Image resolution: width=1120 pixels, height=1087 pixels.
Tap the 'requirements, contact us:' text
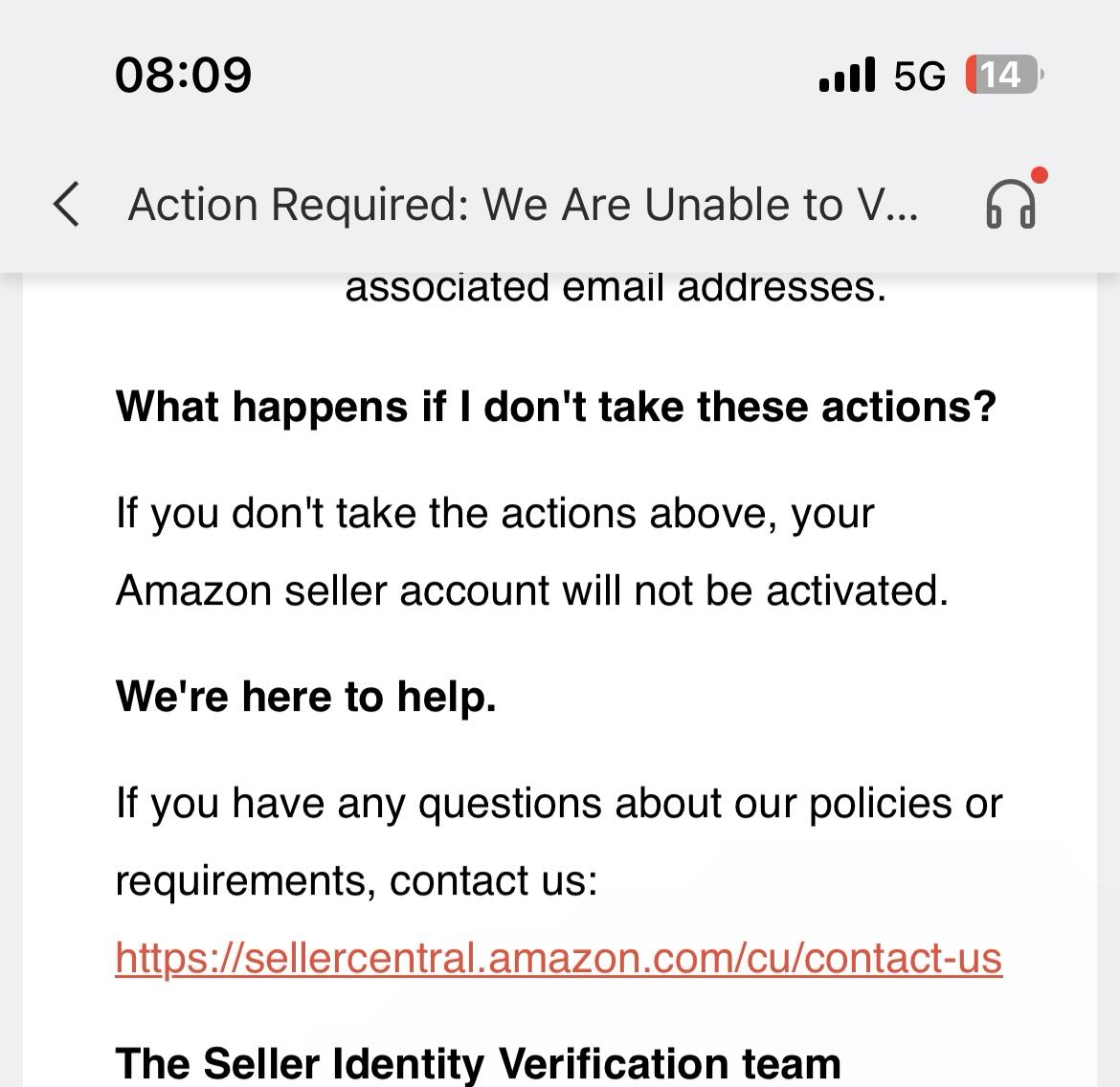[x=356, y=880]
